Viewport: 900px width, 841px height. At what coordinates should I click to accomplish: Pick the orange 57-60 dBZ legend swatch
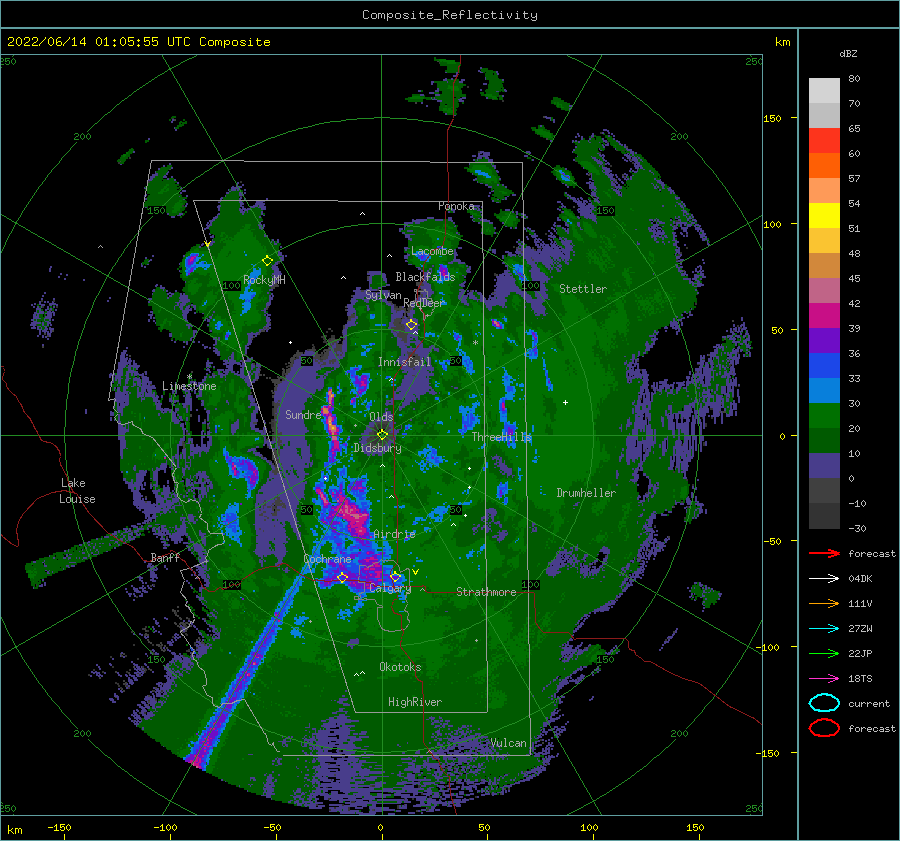(824, 166)
